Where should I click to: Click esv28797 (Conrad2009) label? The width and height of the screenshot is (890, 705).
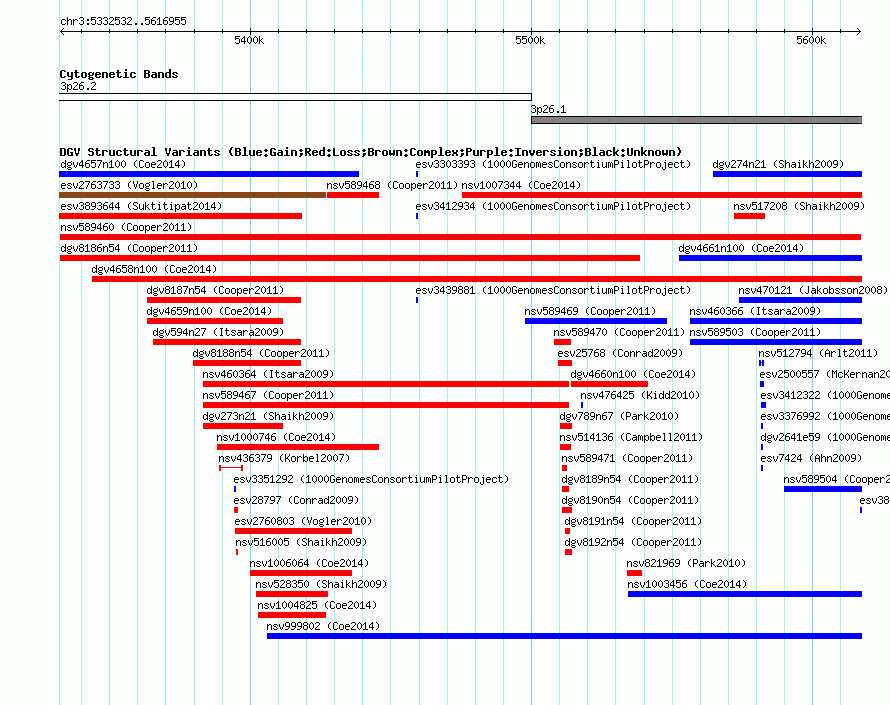tap(296, 501)
